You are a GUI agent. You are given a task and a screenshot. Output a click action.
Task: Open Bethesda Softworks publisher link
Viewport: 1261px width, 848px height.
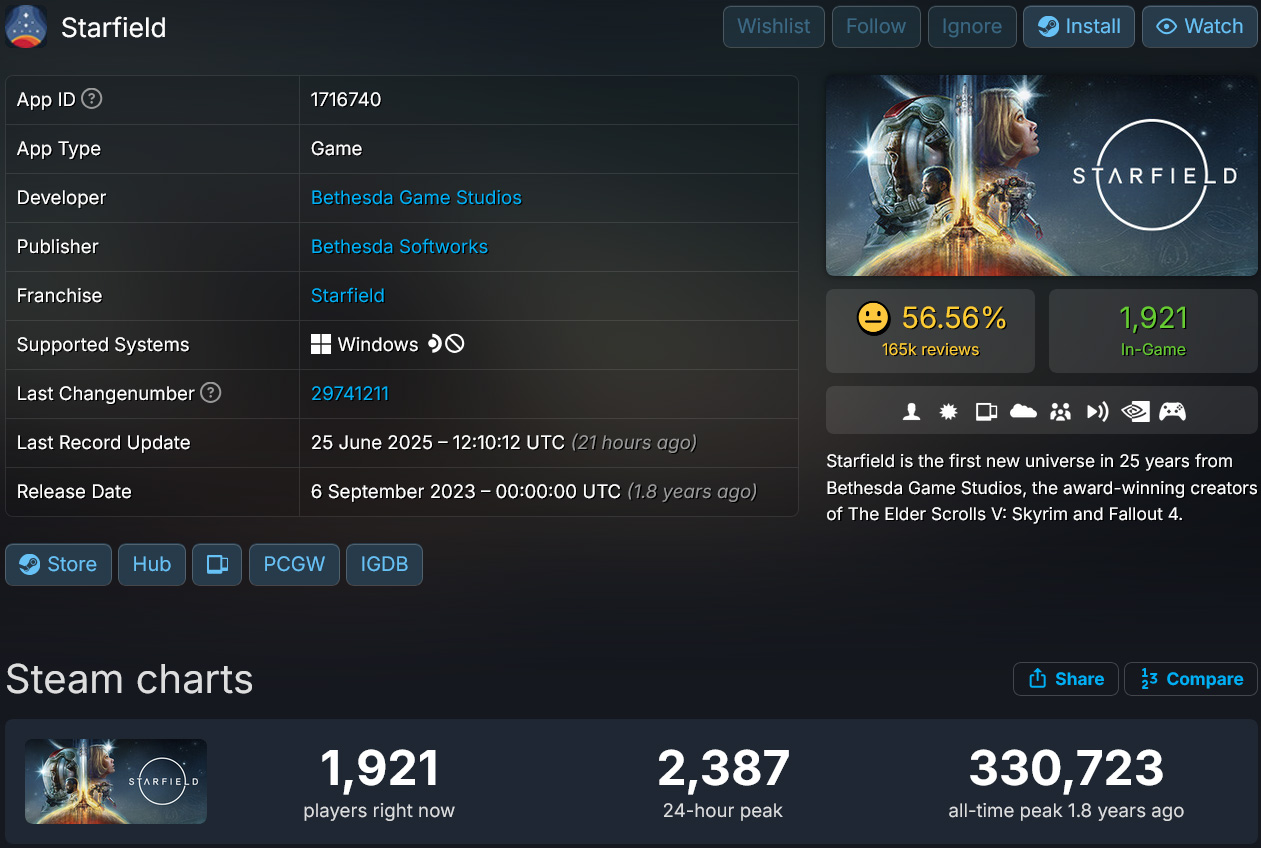399,247
